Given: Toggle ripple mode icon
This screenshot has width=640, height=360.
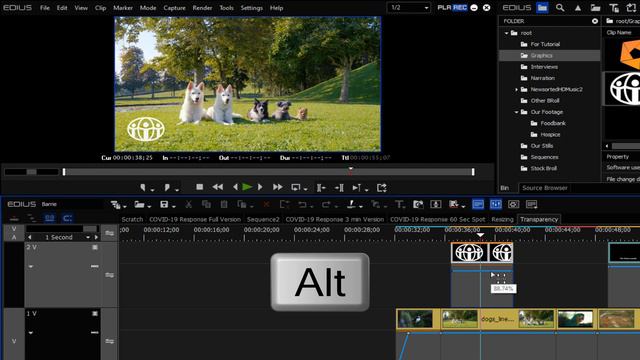Looking at the screenshot, I should pyautogui.click(x=31, y=218).
